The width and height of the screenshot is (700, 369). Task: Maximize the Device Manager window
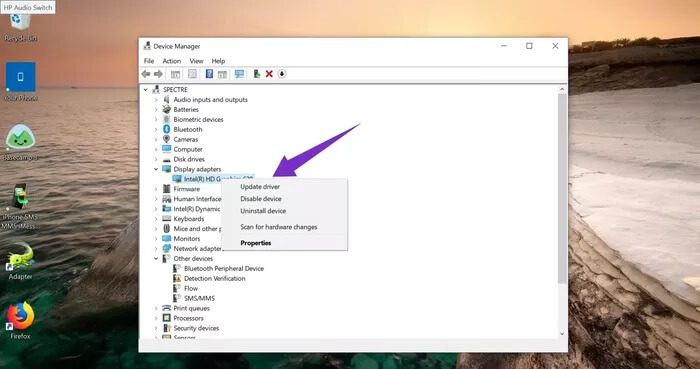529,46
